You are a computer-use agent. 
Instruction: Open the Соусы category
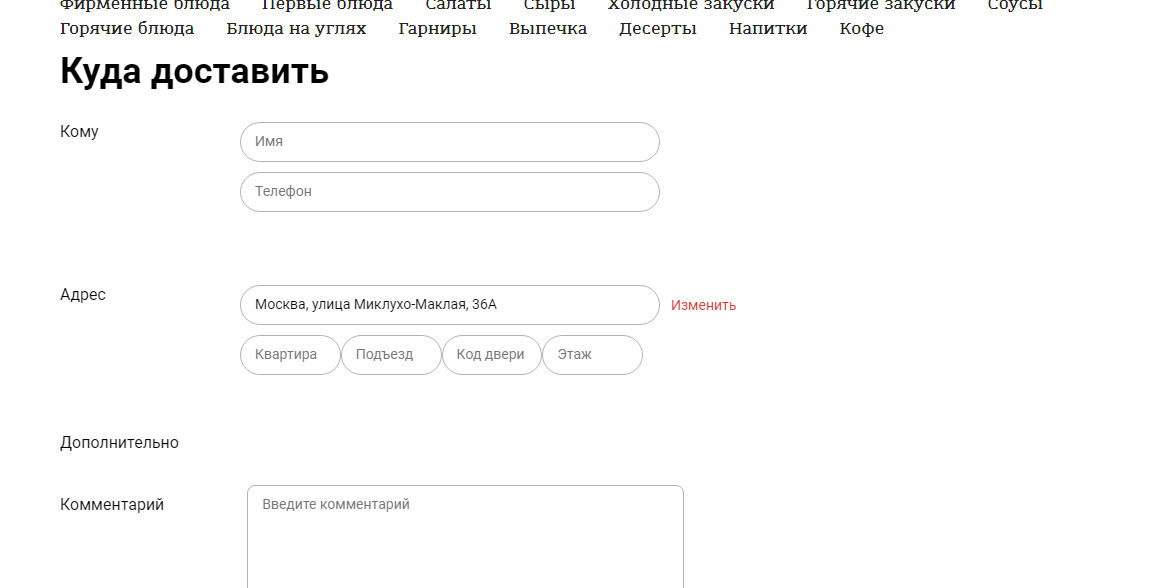(x=1014, y=5)
